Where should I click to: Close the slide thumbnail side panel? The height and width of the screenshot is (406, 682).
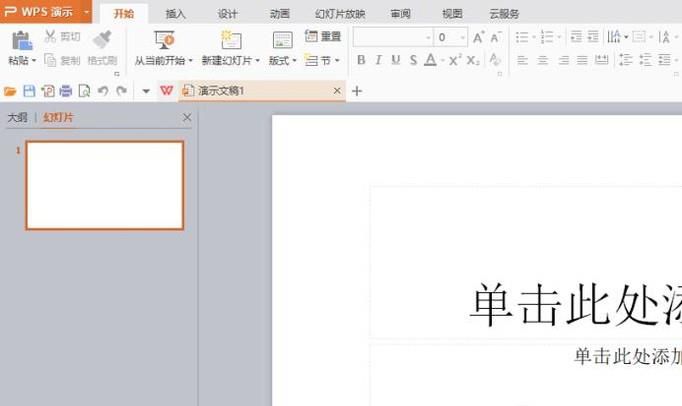tap(187, 117)
